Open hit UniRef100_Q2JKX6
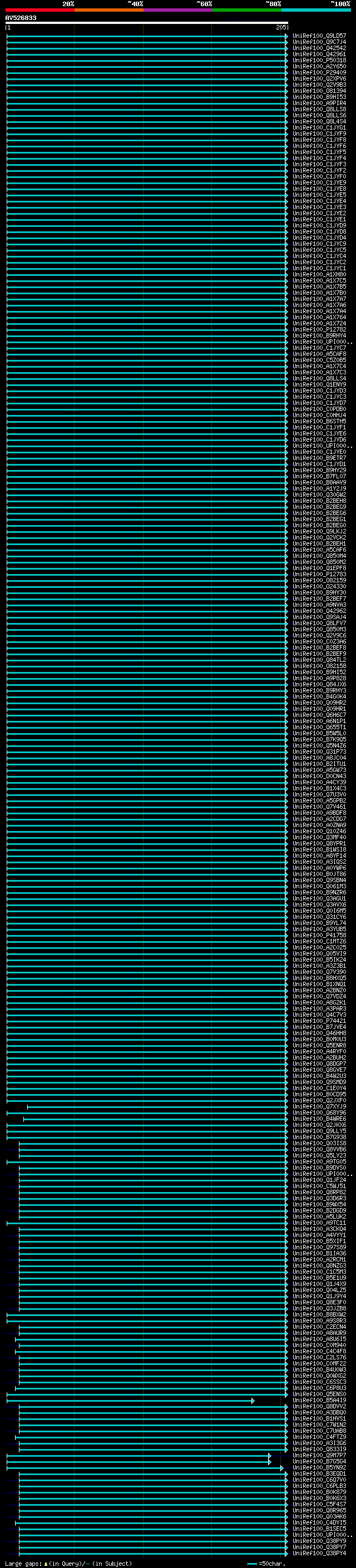Viewport: 356px width, 1568px height. [319, 1124]
